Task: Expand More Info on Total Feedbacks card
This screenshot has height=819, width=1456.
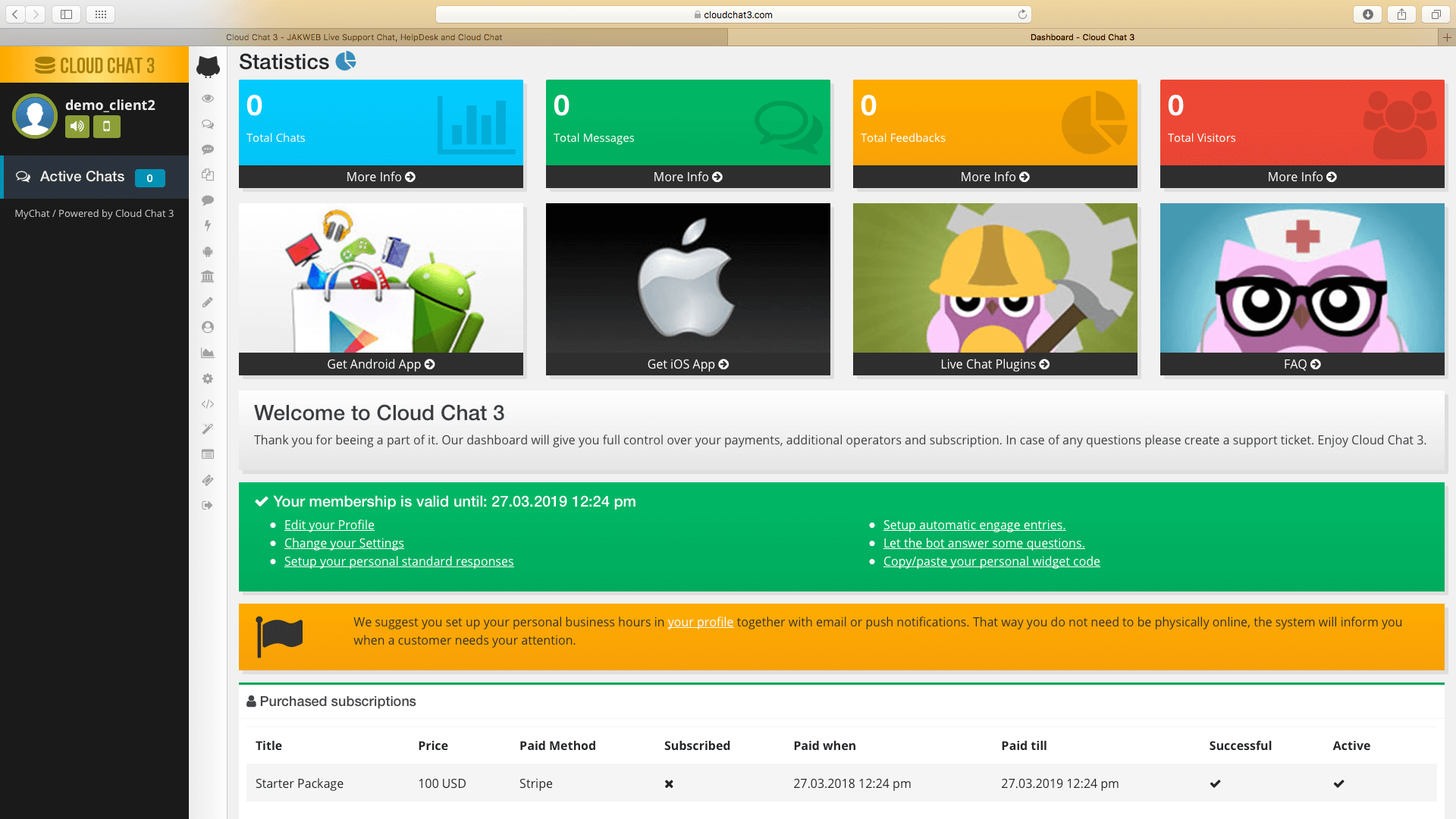Action: pyautogui.click(x=994, y=177)
